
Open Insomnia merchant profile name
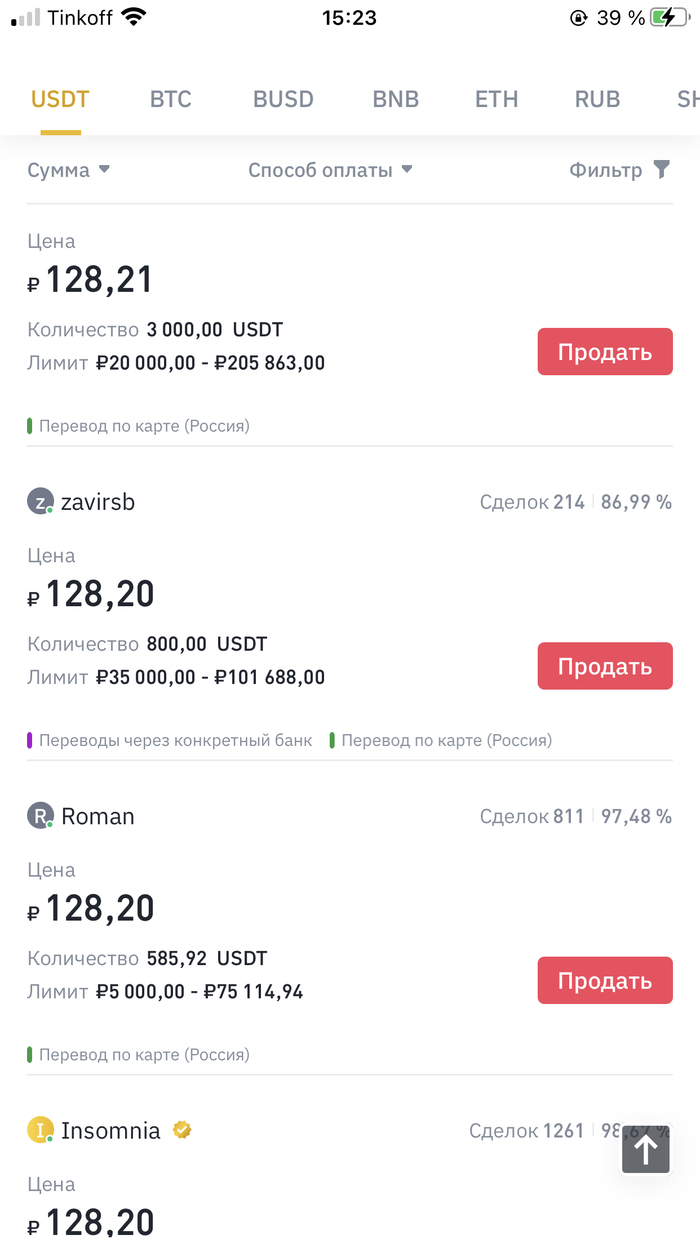point(110,1131)
